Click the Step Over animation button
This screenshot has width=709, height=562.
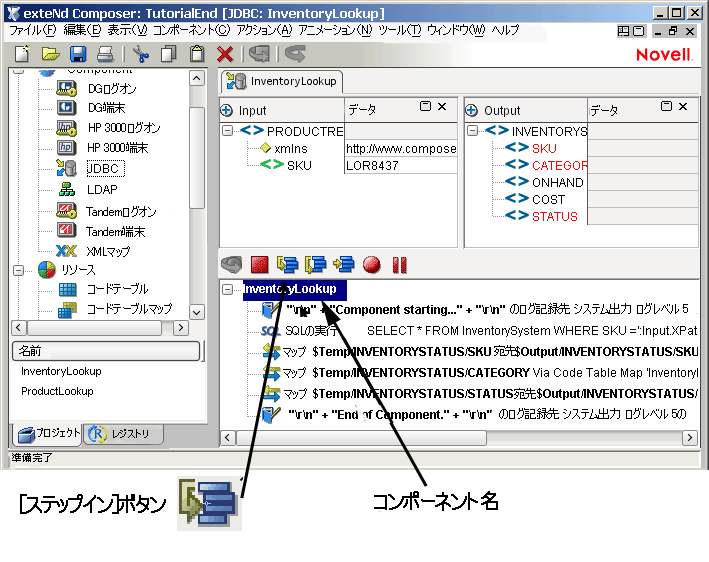pyautogui.click(x=316, y=265)
